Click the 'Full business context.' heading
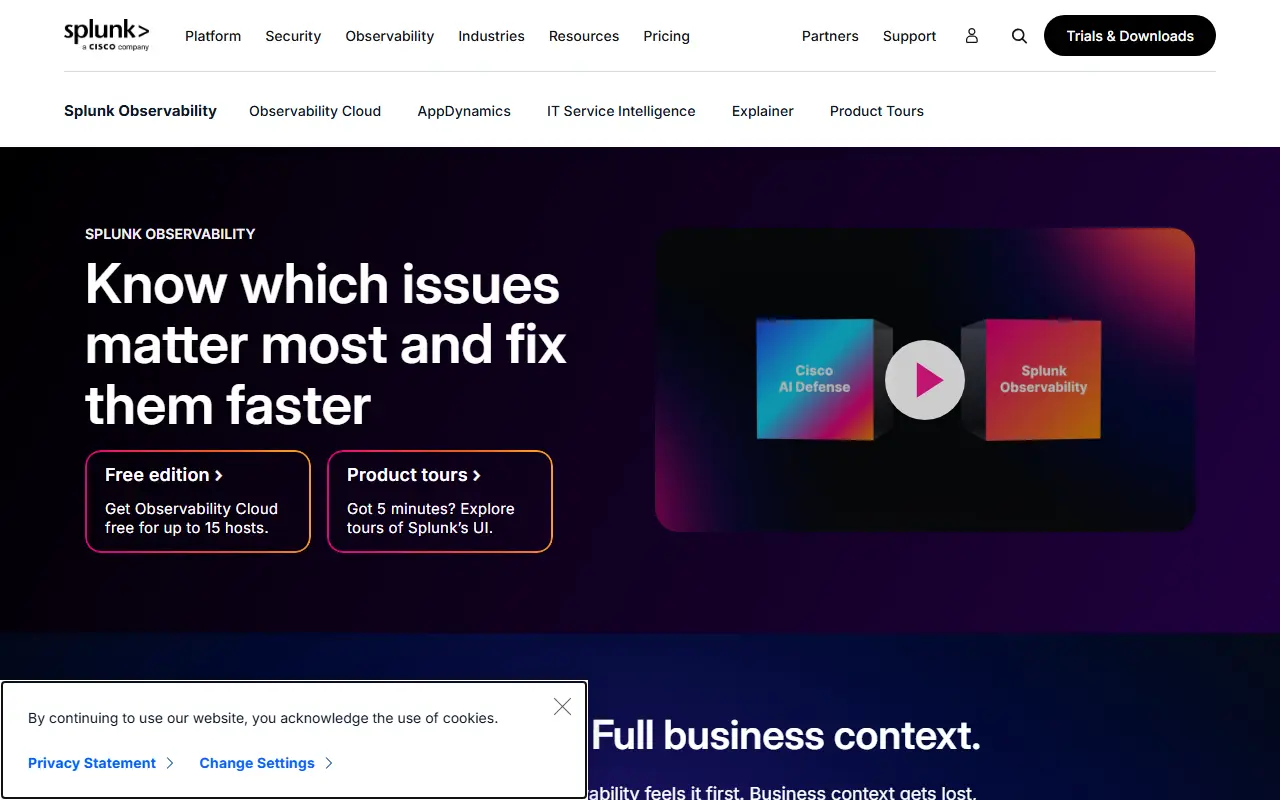This screenshot has width=1280, height=800. tap(786, 735)
